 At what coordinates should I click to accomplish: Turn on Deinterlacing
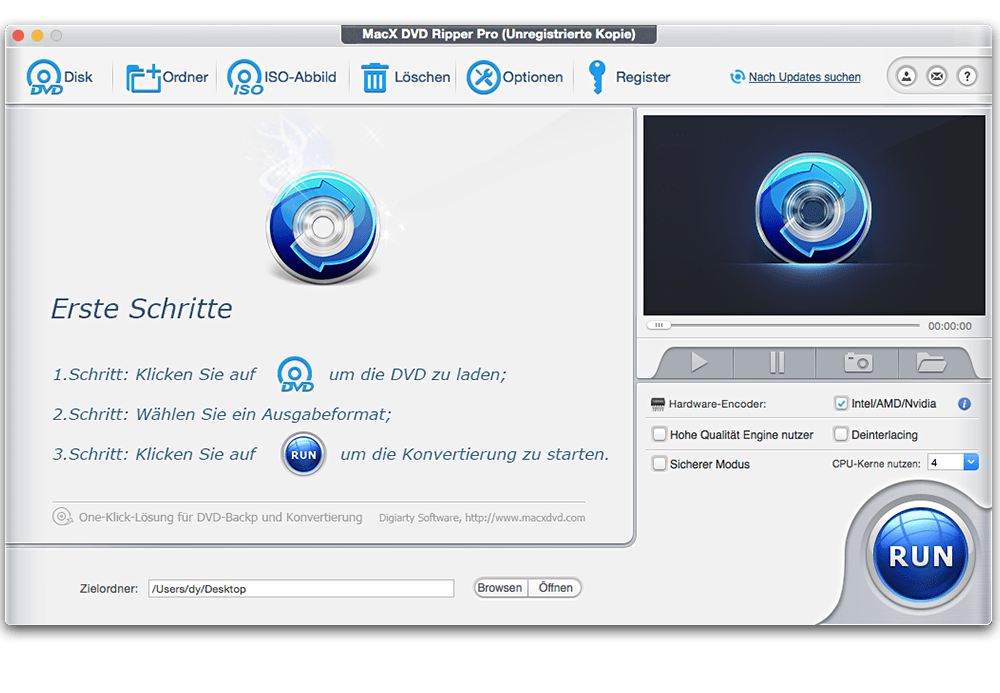pyautogui.click(x=841, y=435)
